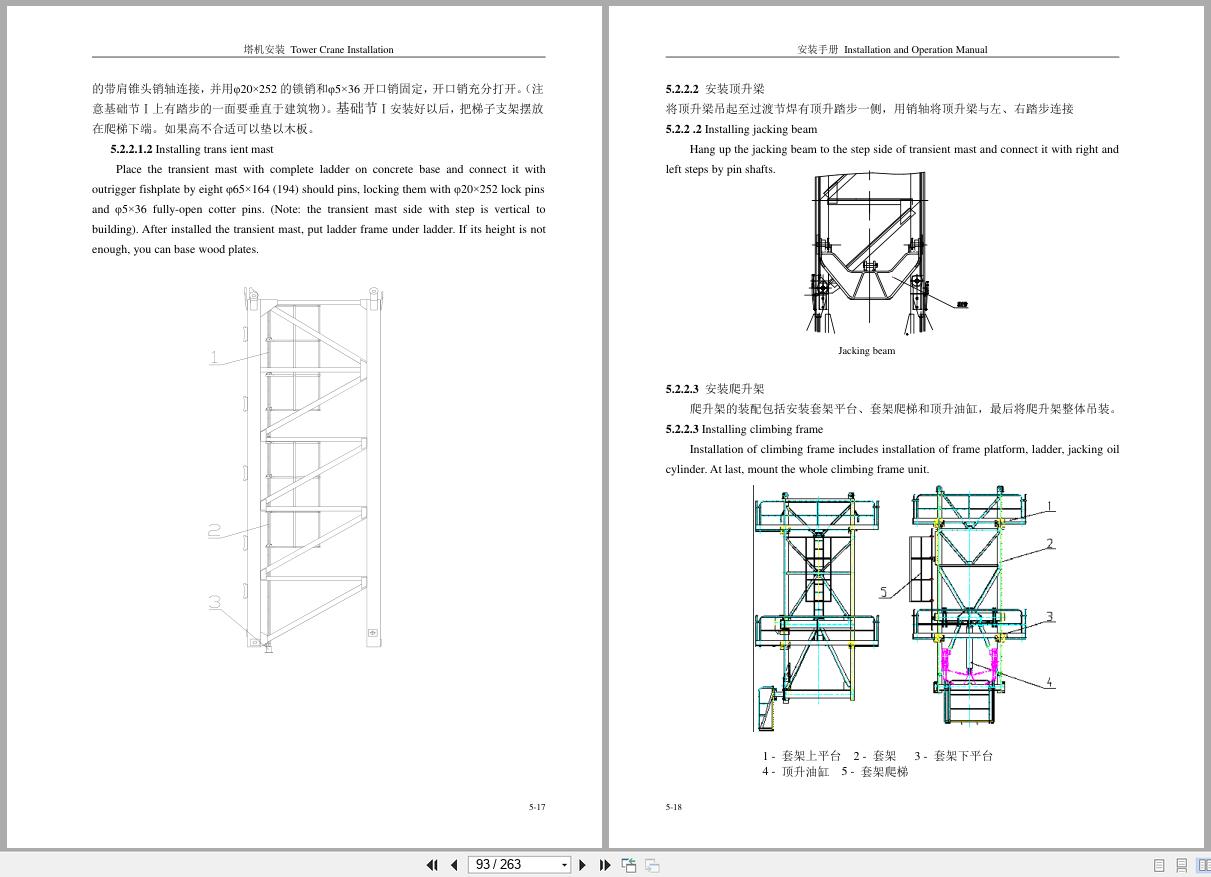Click callout label 3 on mast drawing
The height and width of the screenshot is (877, 1211).
[215, 602]
